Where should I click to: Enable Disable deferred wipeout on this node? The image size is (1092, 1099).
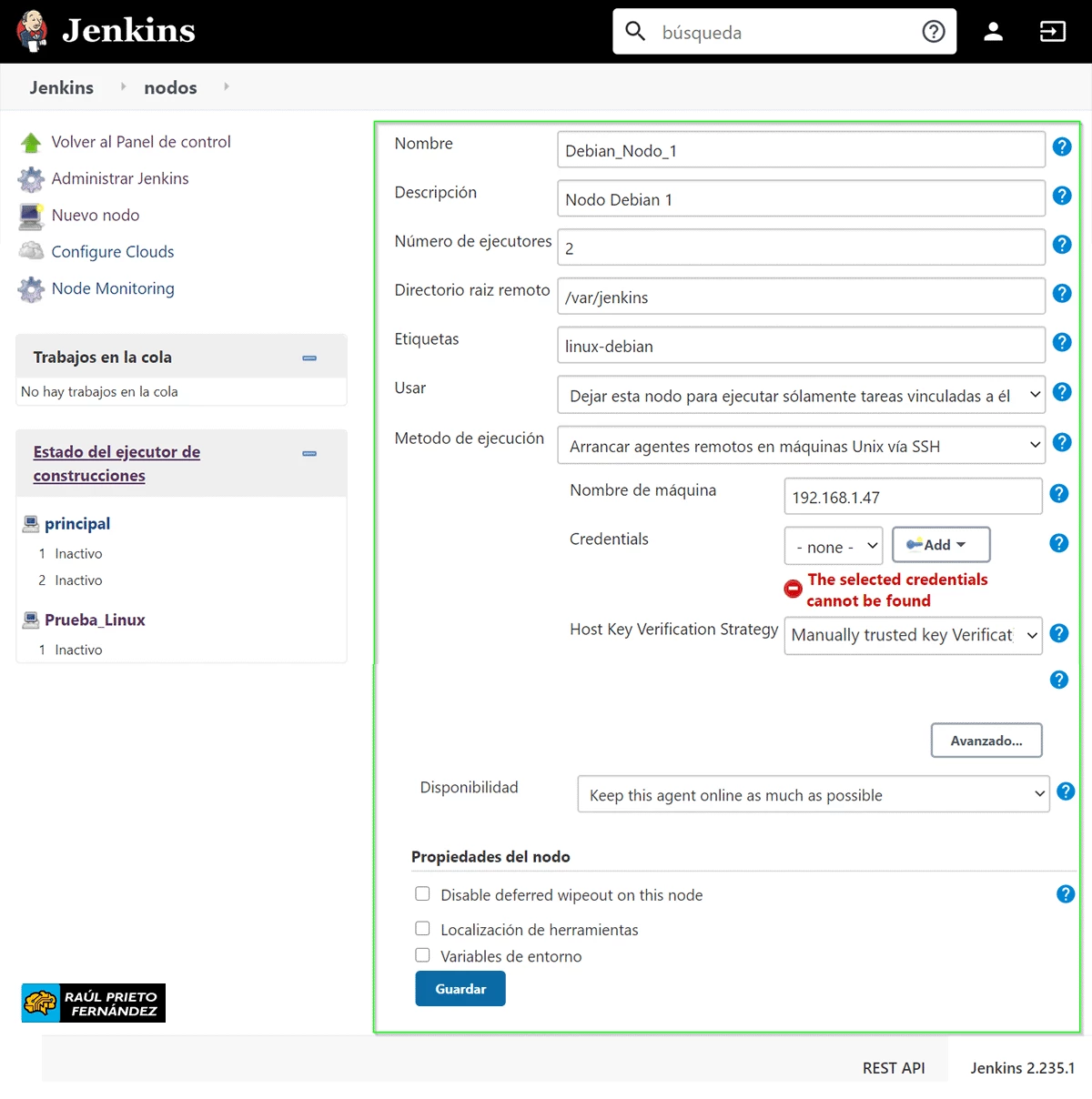coord(422,893)
